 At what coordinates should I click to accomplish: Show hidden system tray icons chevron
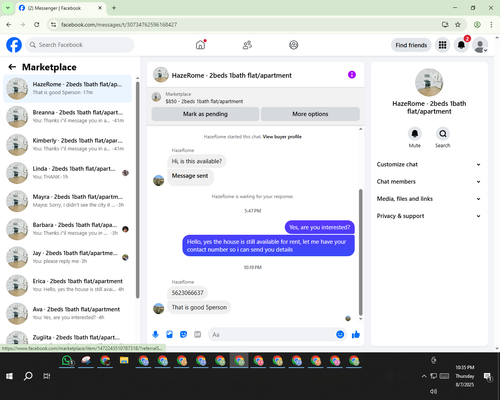click(x=424, y=376)
